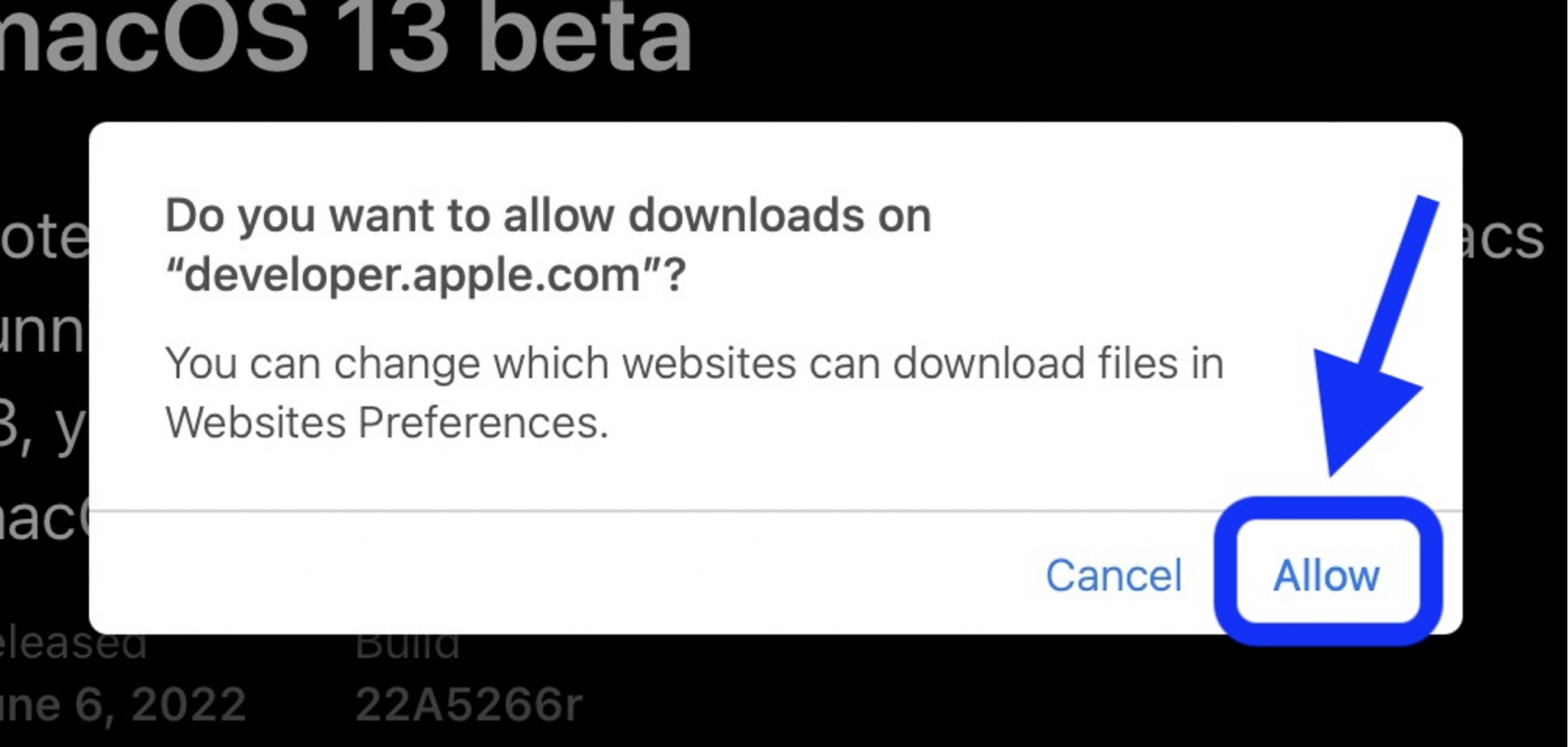Click the word "beta" in the page heading
This screenshot has width=1568, height=747.
click(x=588, y=38)
